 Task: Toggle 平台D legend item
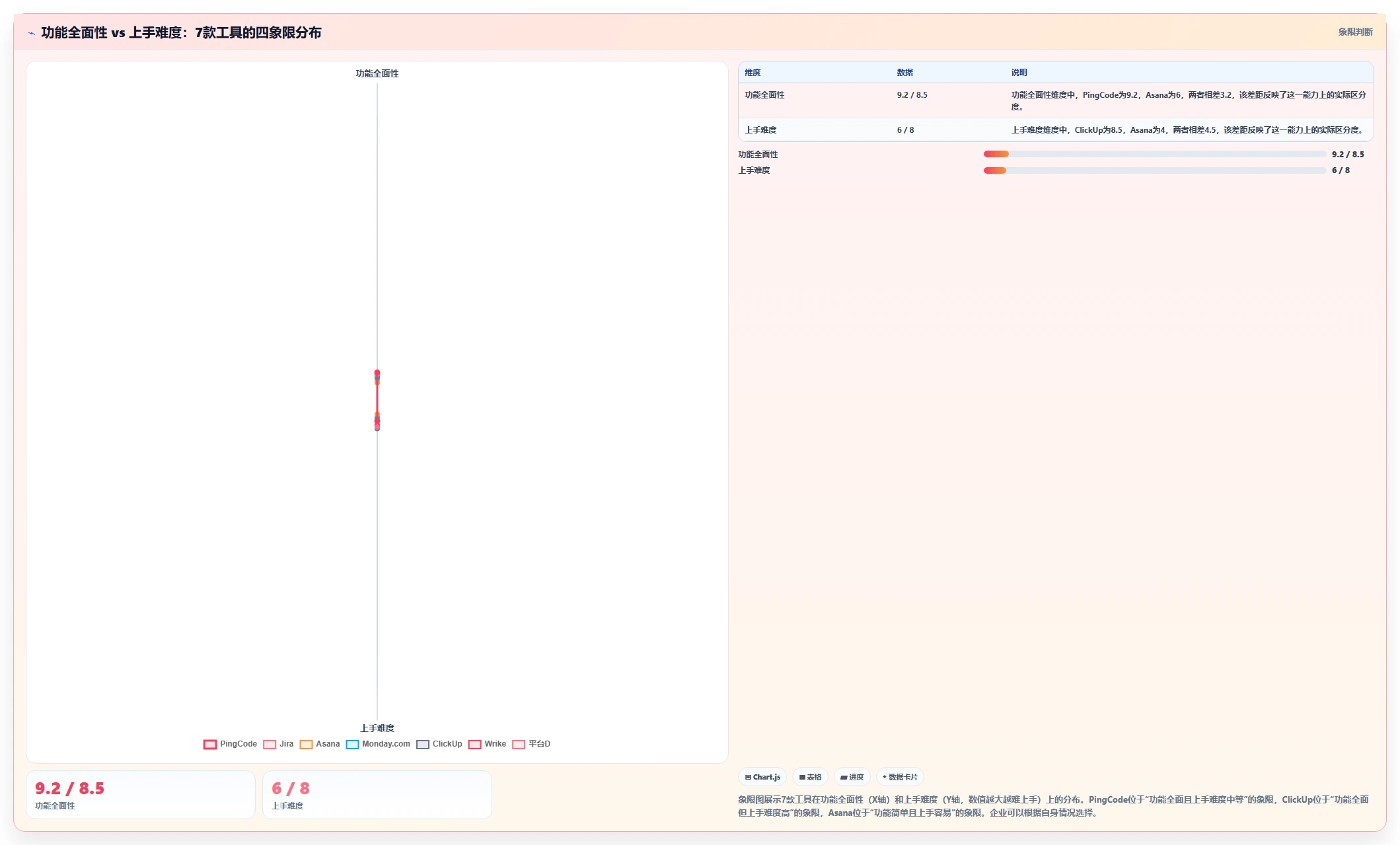tap(532, 745)
